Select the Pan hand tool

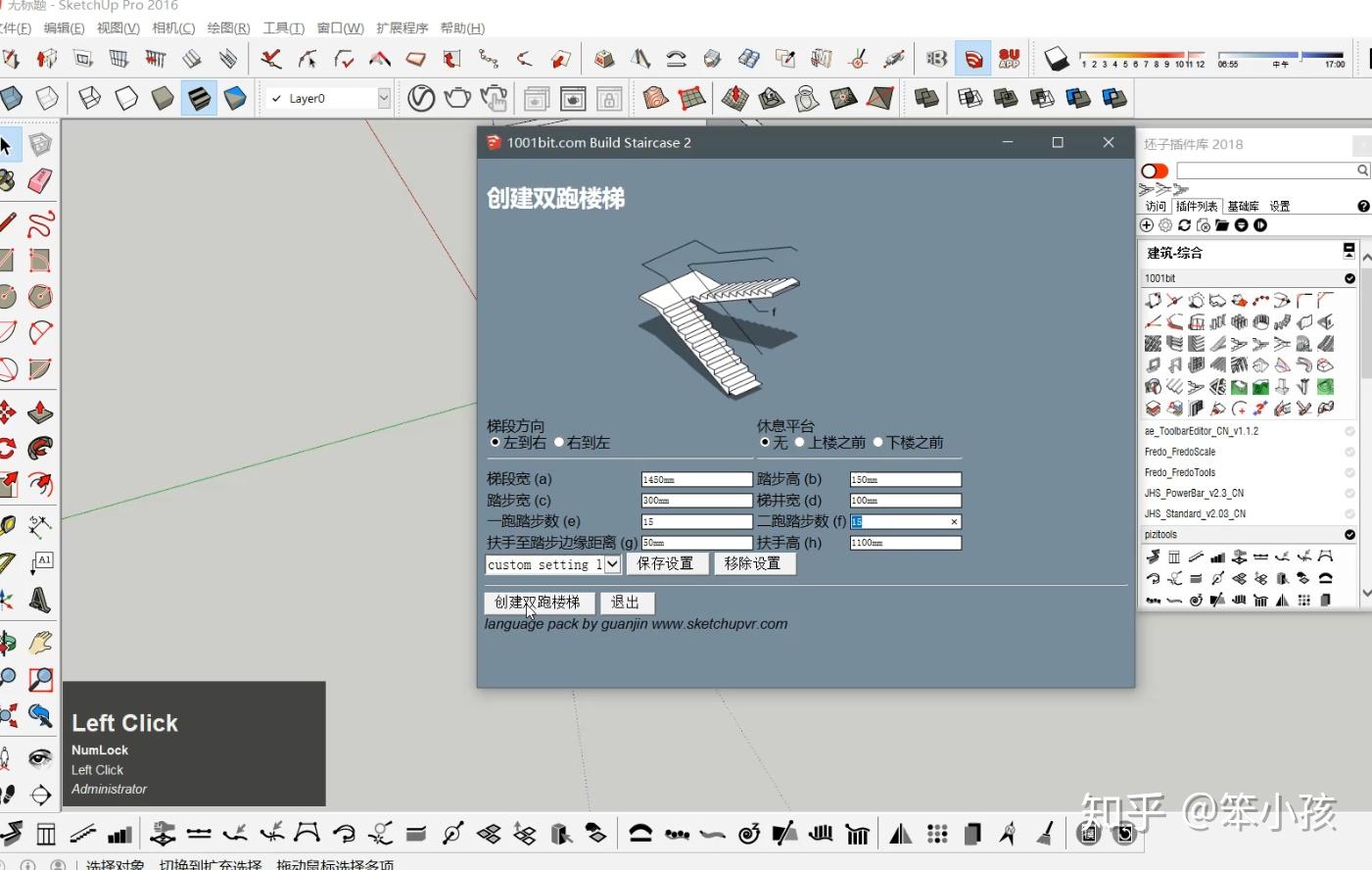(x=39, y=643)
